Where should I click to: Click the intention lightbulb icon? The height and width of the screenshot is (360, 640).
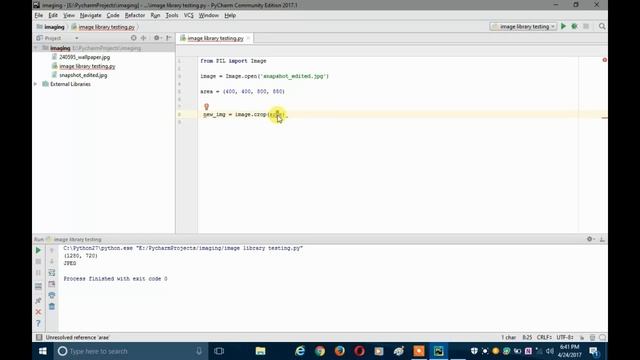pos(207,107)
